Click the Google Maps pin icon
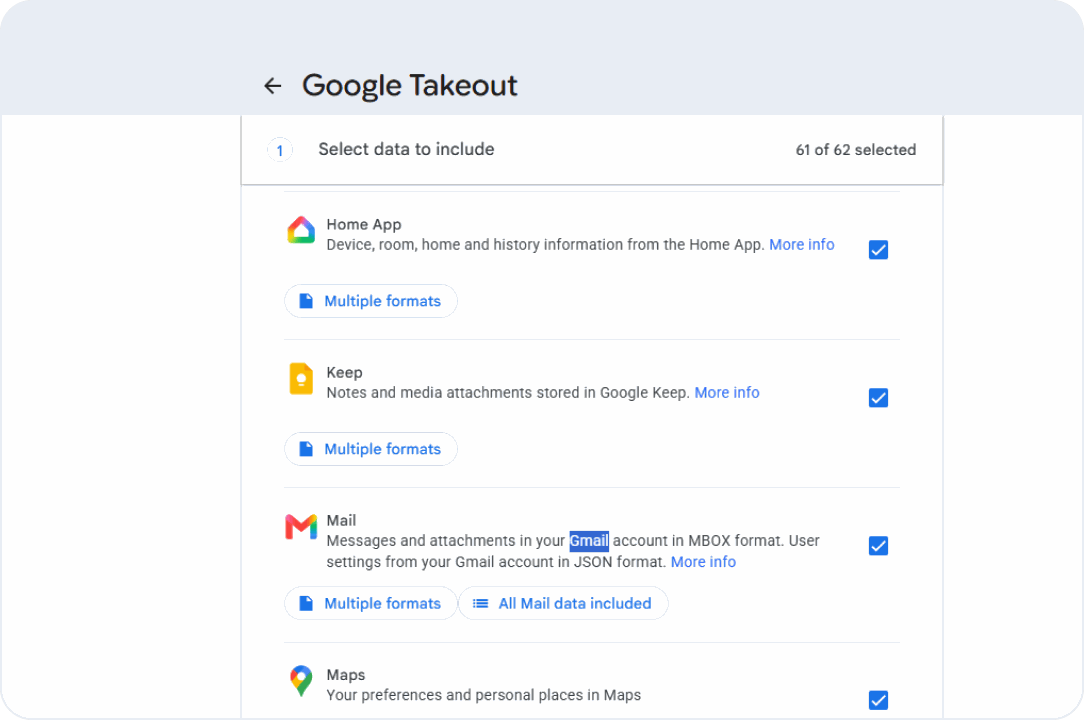The width and height of the screenshot is (1084, 720). (x=301, y=681)
